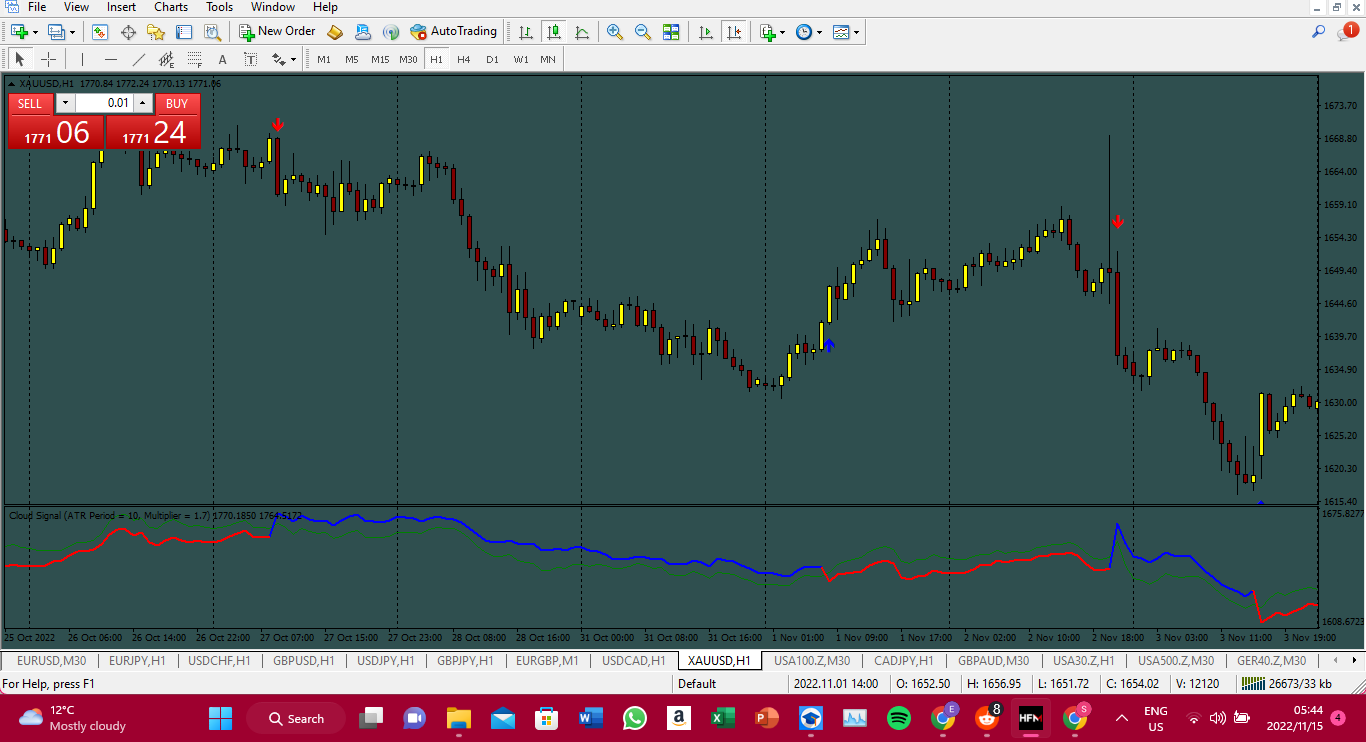Select the Text Label tool
The width and height of the screenshot is (1366, 742).
(x=250, y=59)
